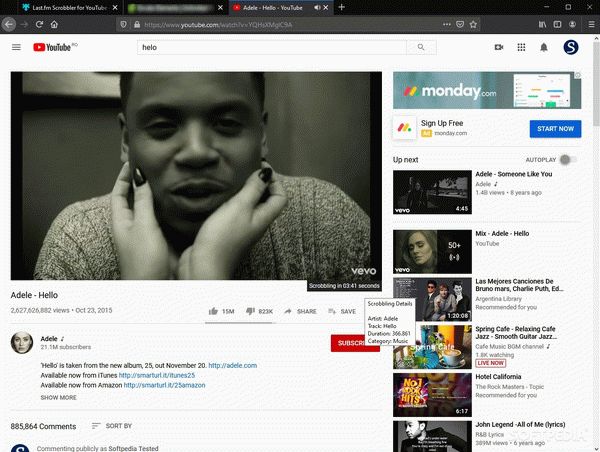The image size is (600, 452).
Task: Click the browser URL address bar
Action: click(x=291, y=24)
